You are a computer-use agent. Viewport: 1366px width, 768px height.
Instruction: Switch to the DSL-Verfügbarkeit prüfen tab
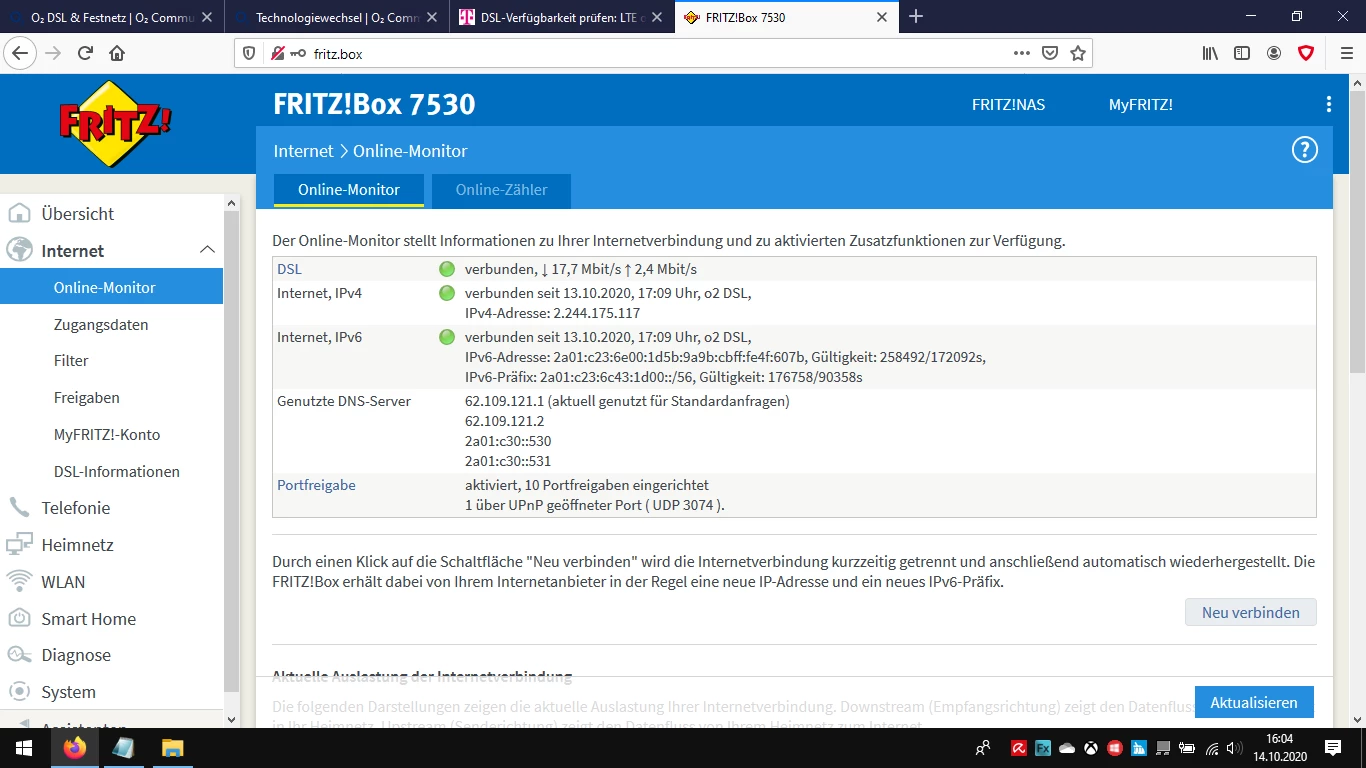click(562, 17)
